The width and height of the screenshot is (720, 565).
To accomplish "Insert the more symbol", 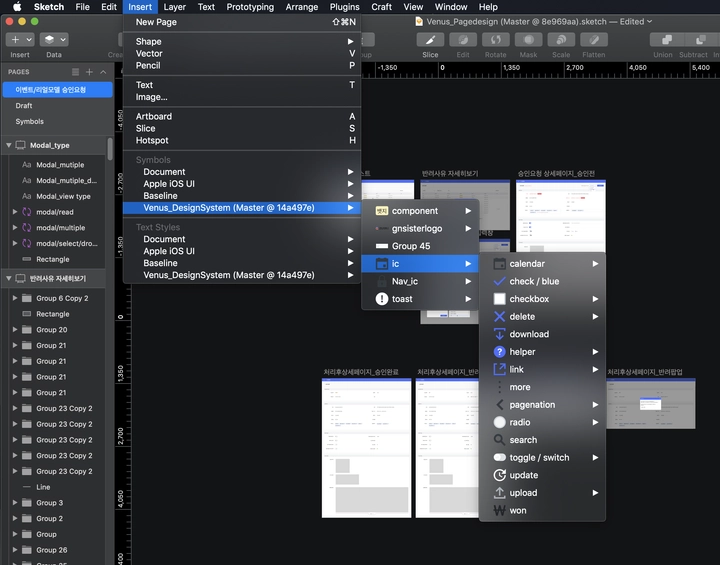I will pos(542,387).
